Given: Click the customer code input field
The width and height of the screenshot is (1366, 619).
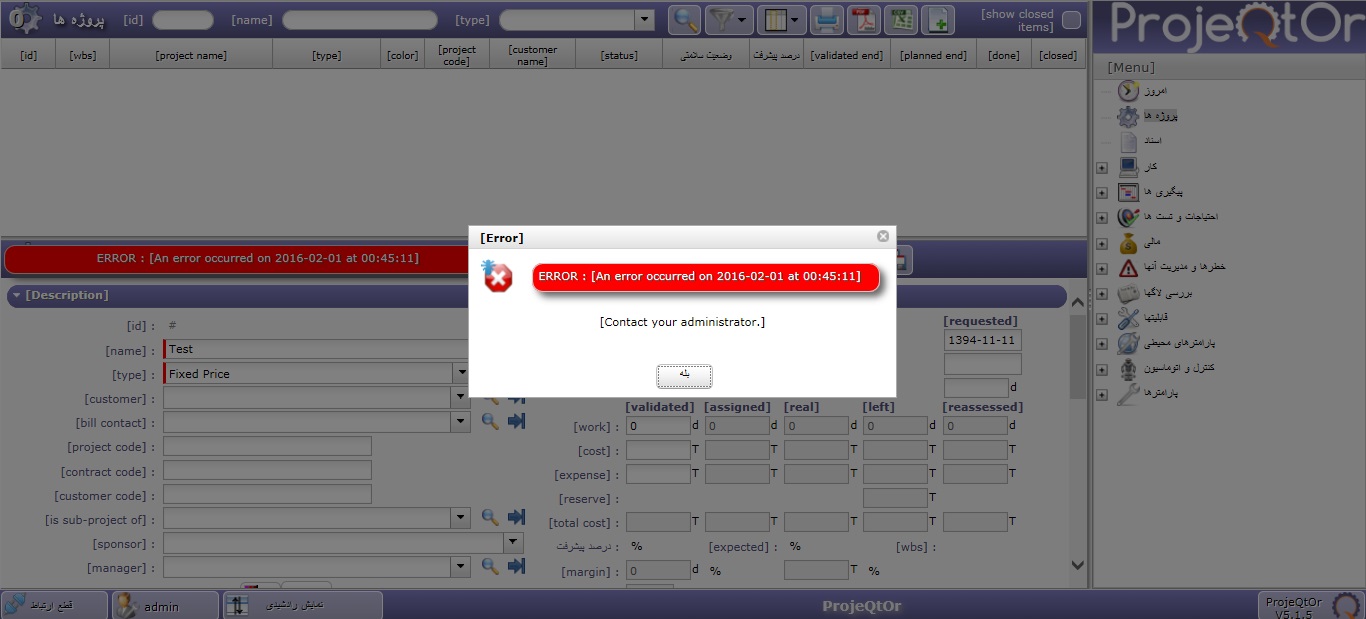Looking at the screenshot, I should tap(267, 494).
